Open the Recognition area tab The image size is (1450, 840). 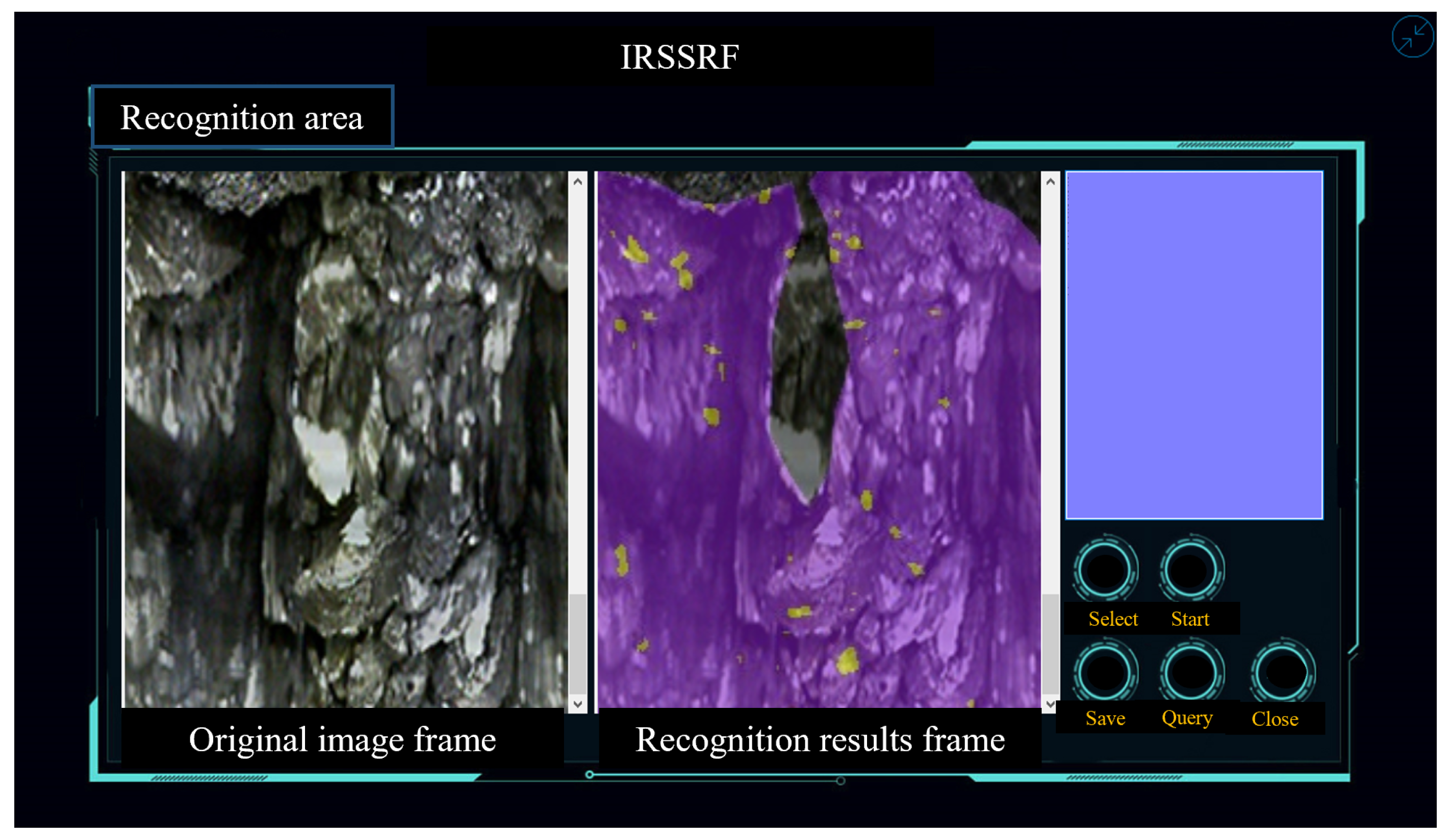[242, 117]
